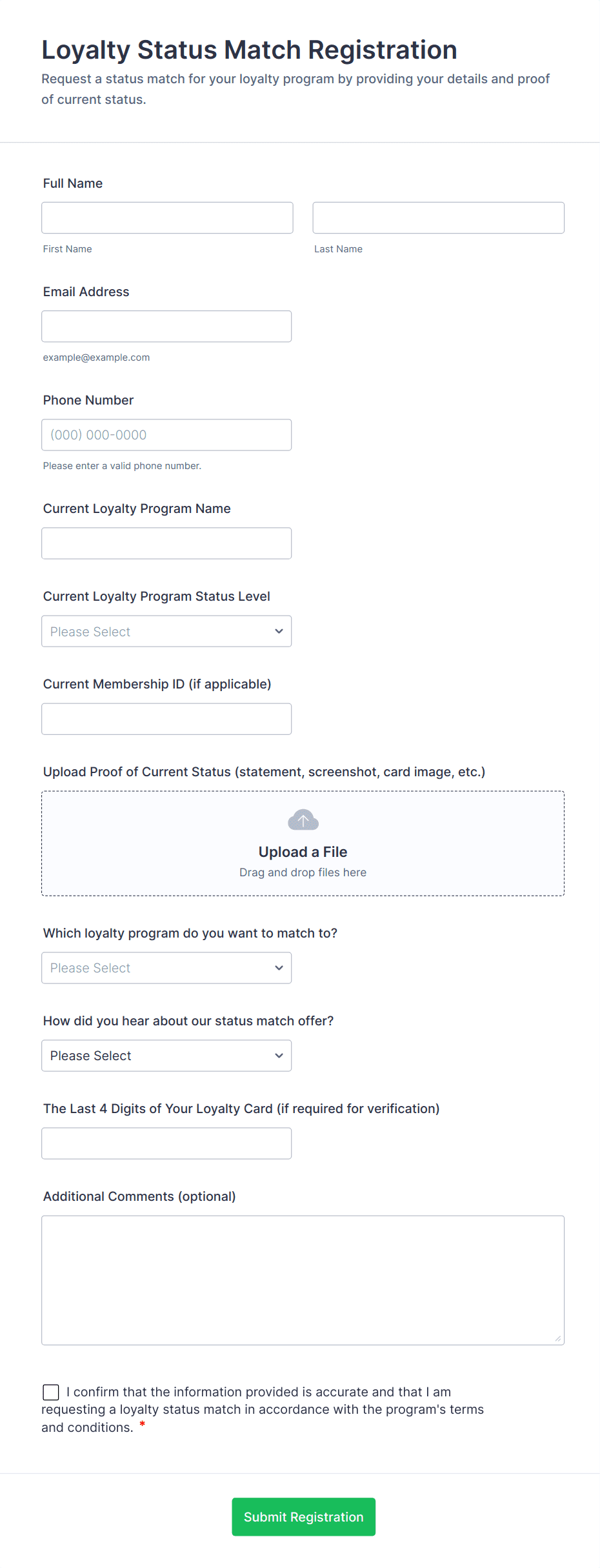Click the Upload a File text
This screenshot has height=1568, width=600.
point(303,852)
